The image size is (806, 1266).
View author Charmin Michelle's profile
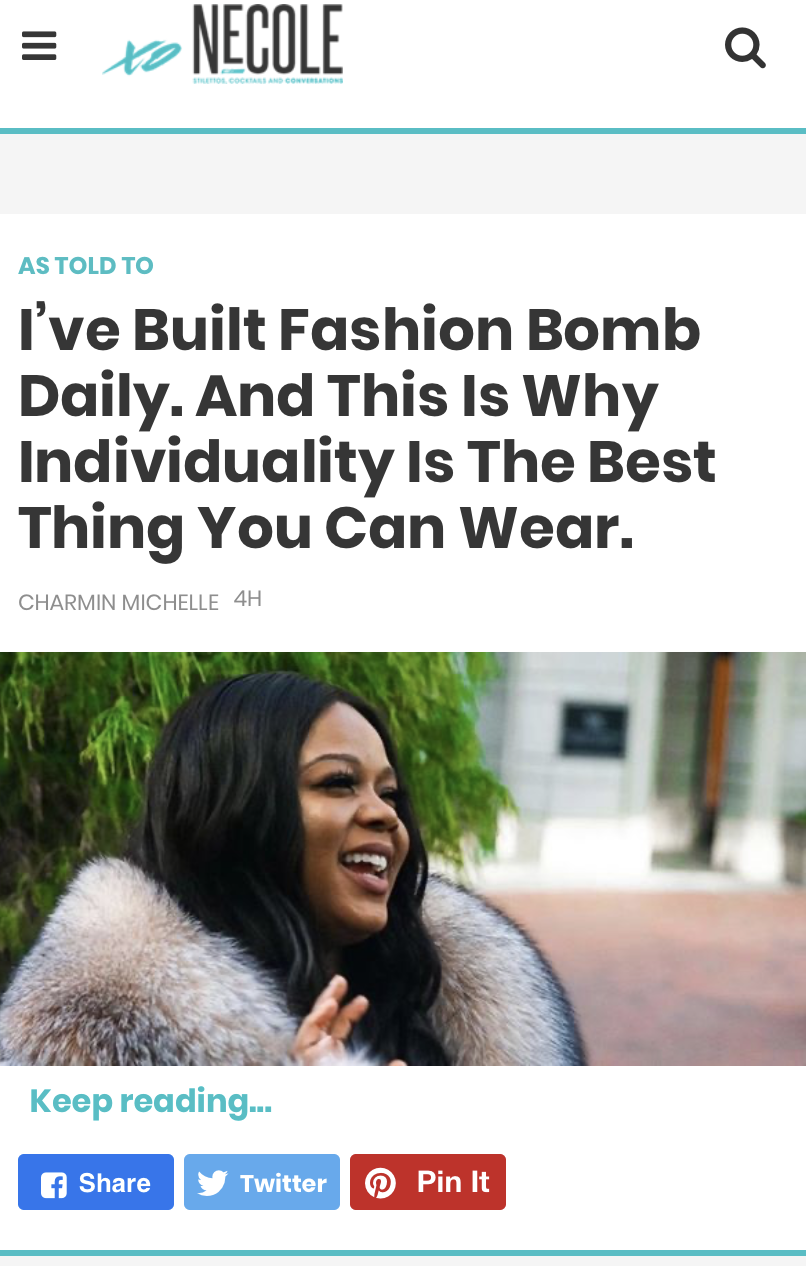(x=118, y=602)
